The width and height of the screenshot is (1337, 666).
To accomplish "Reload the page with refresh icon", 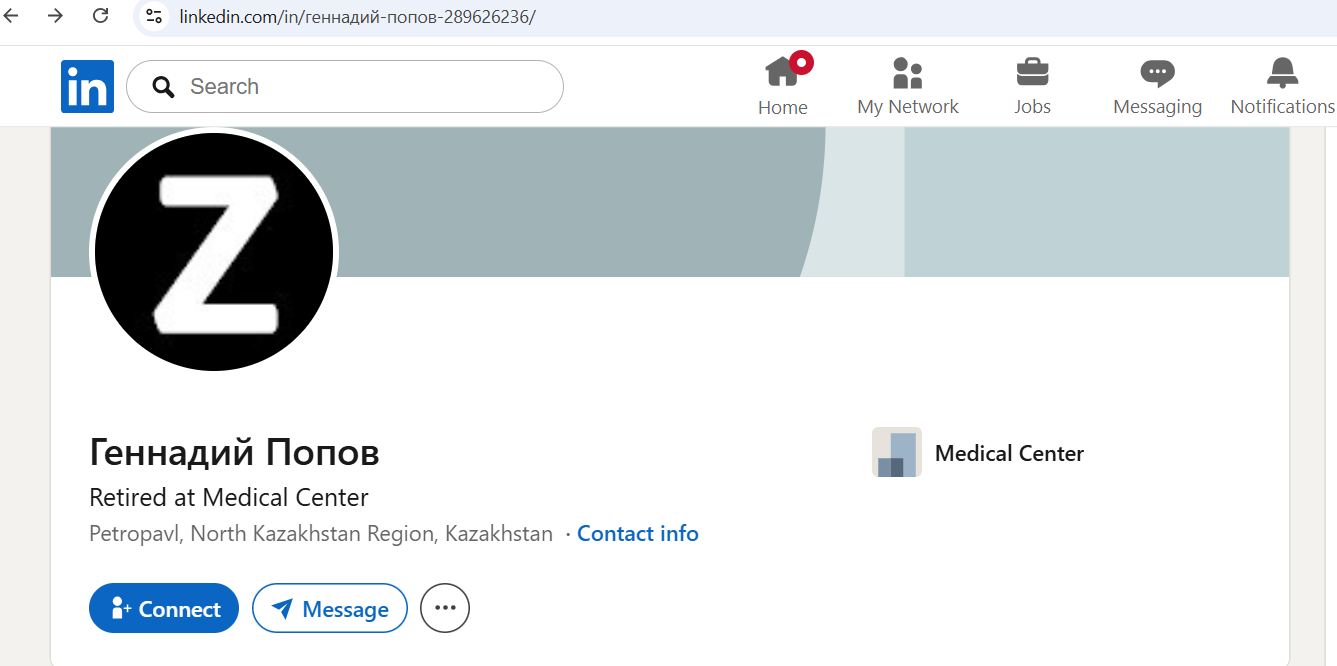I will click(100, 16).
